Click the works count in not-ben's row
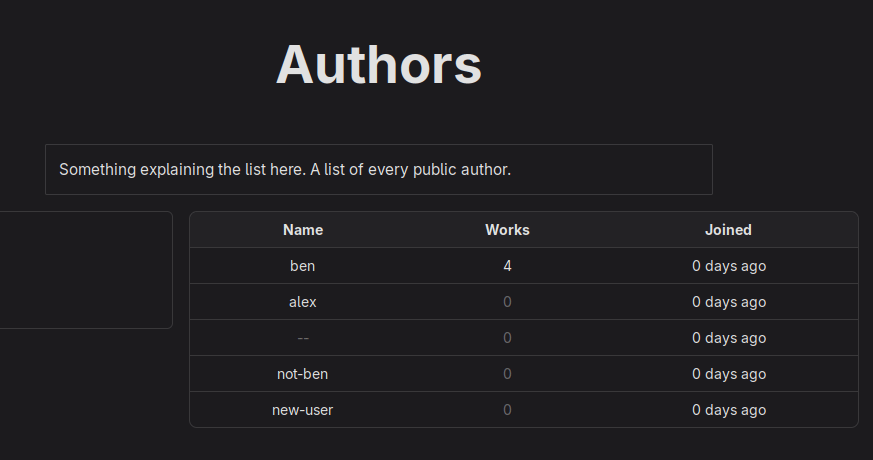This screenshot has width=873, height=460. (x=508, y=374)
